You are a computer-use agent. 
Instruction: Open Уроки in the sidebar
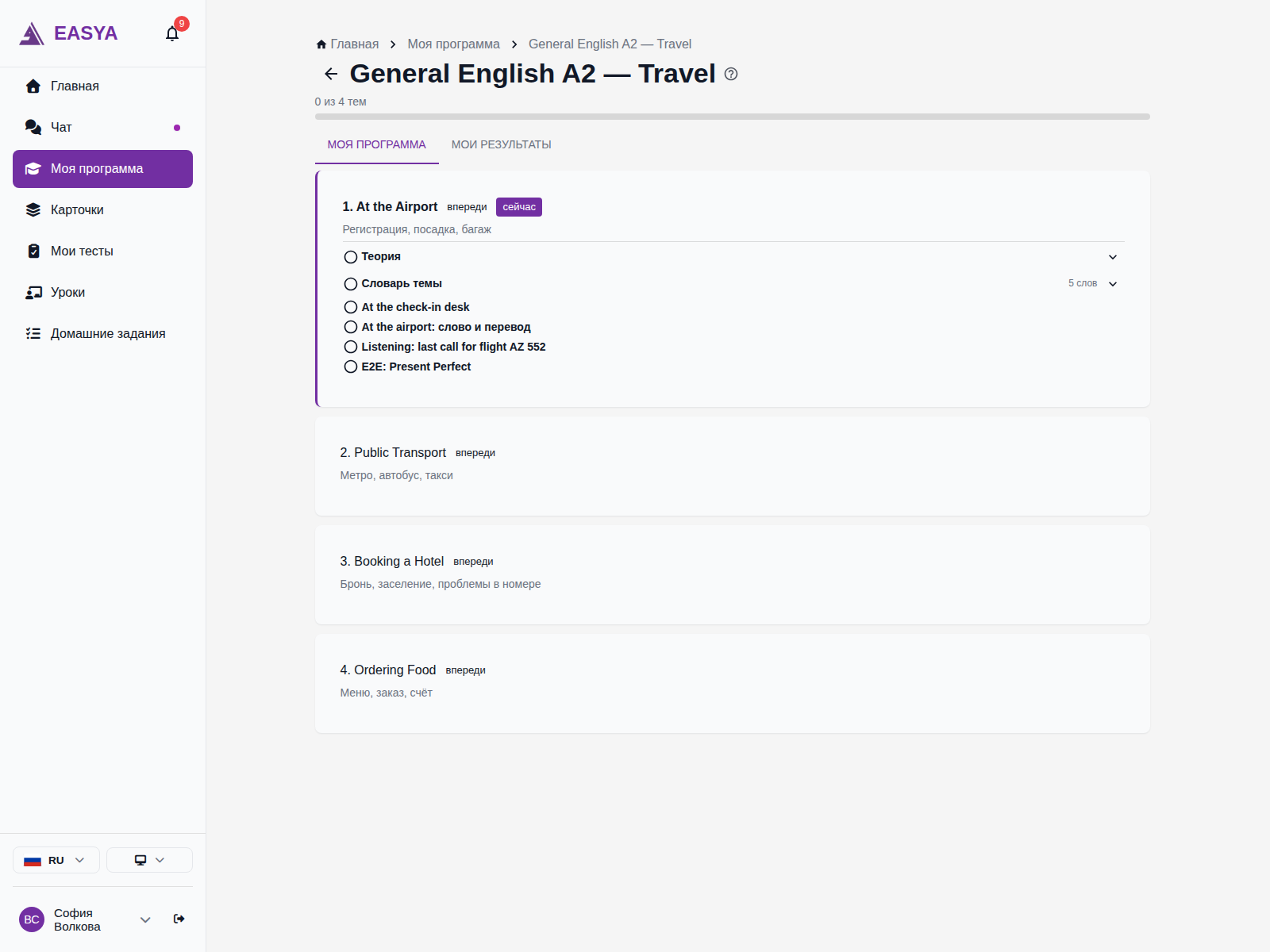tap(102, 293)
